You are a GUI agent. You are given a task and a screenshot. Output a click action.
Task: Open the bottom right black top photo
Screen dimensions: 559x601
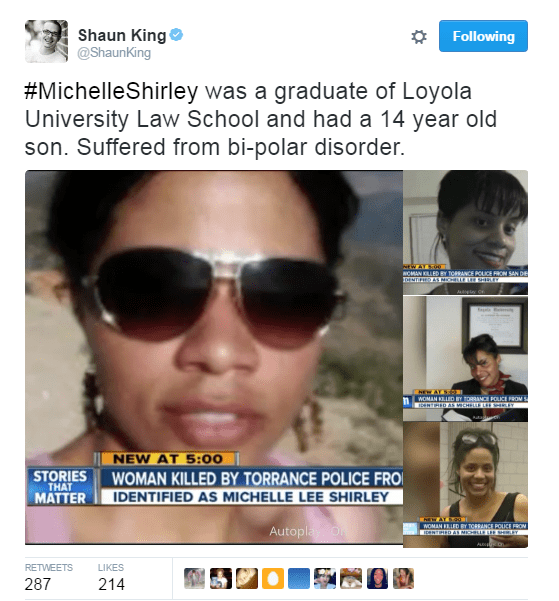point(465,485)
